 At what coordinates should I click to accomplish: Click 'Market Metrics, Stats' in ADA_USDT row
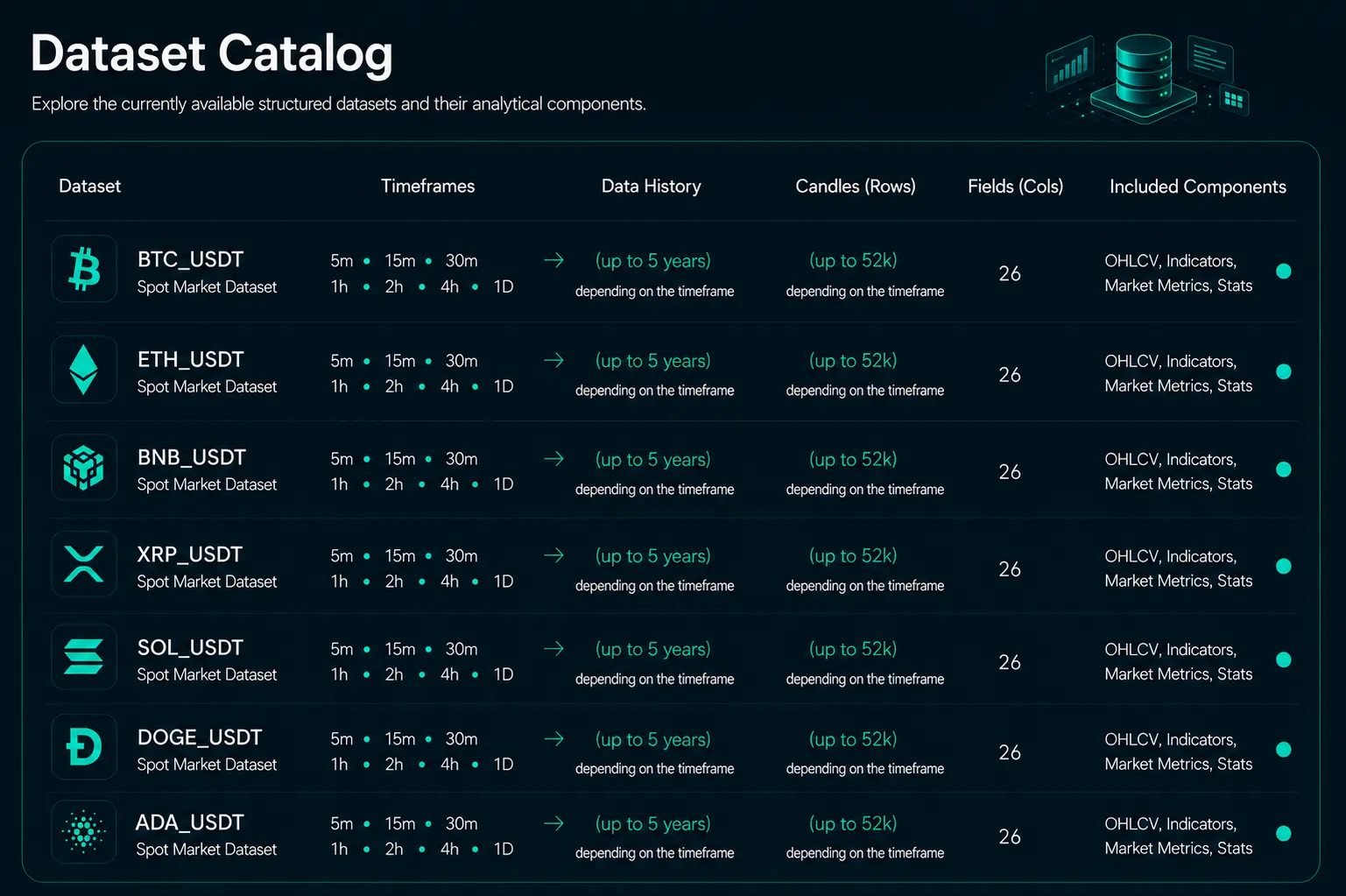[x=1178, y=848]
